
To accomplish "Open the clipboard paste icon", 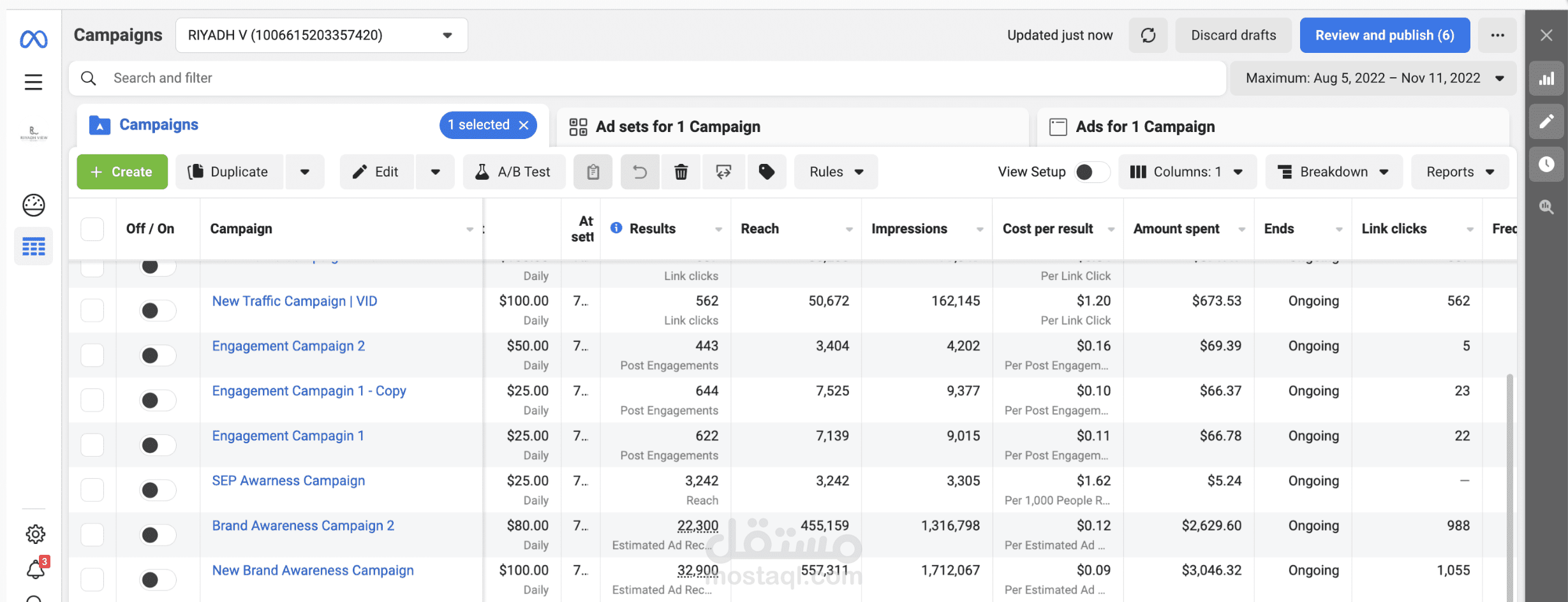I will 593,172.
